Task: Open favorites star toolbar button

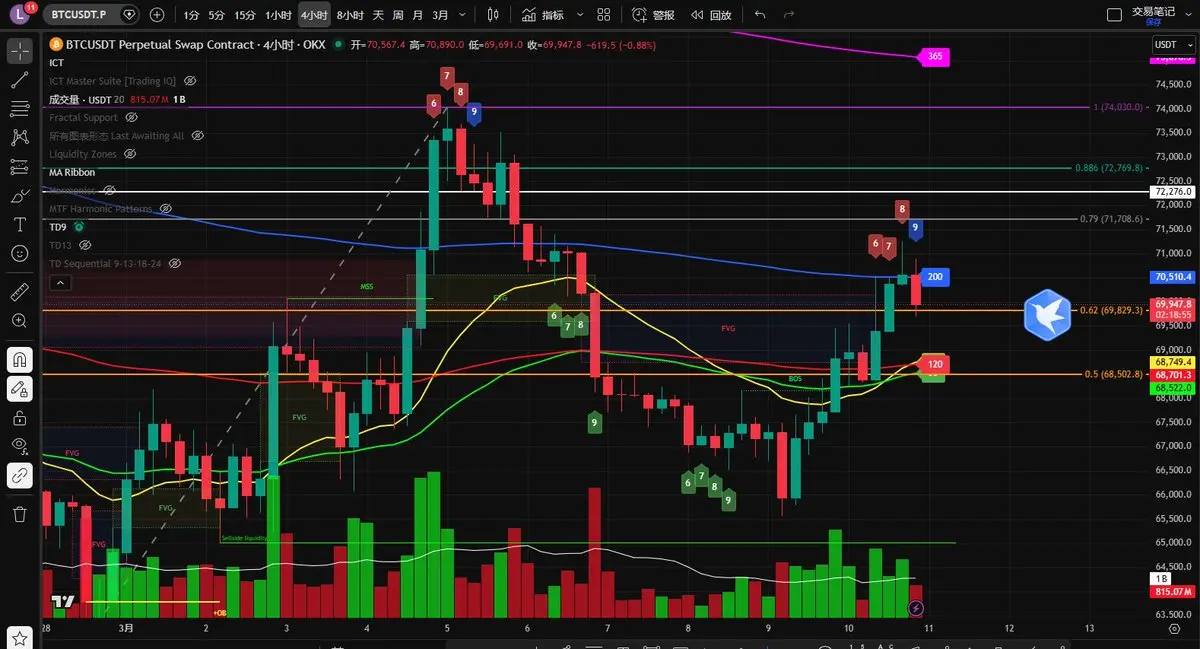Action: 19,638
